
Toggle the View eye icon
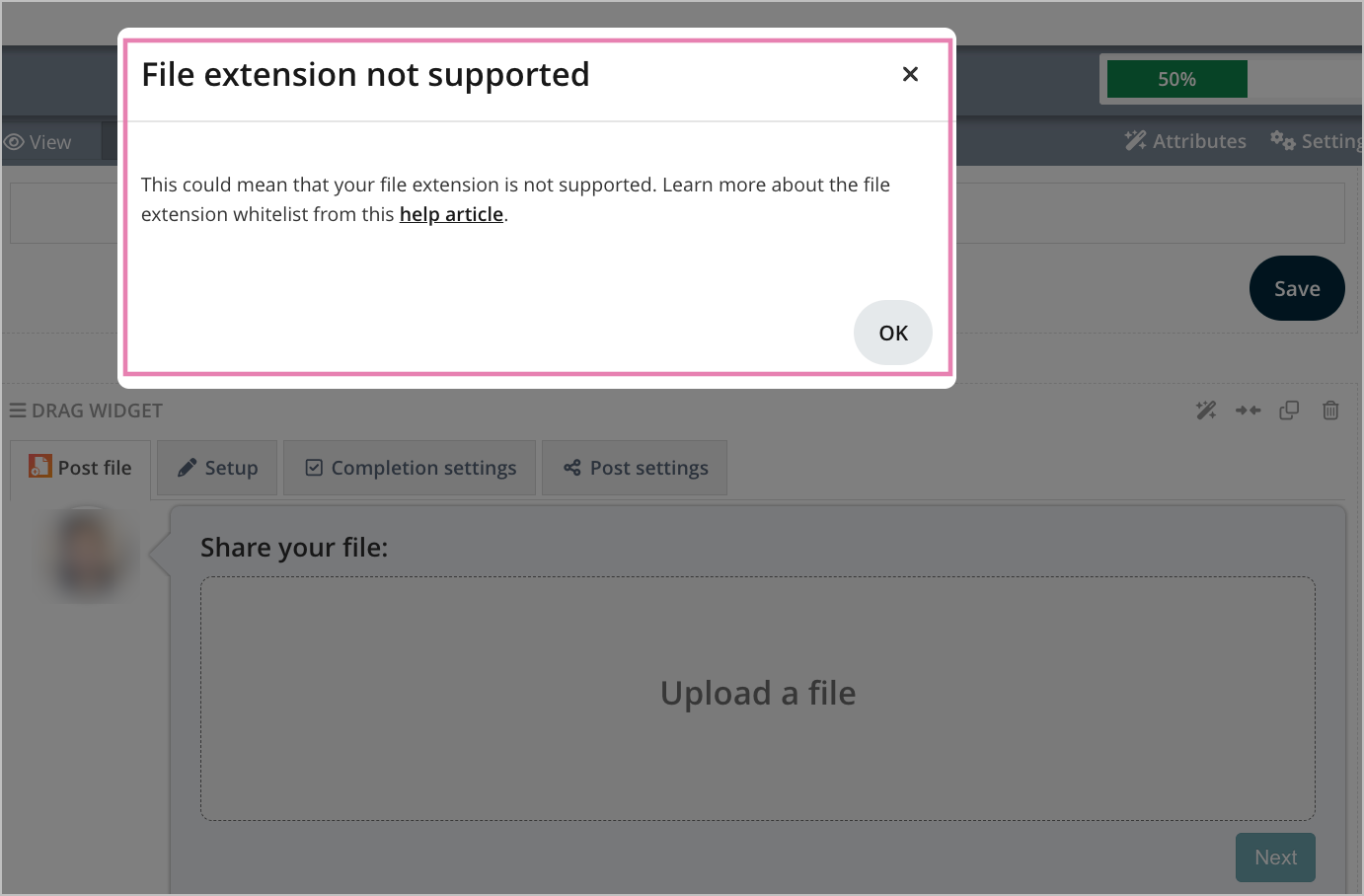coord(14,142)
